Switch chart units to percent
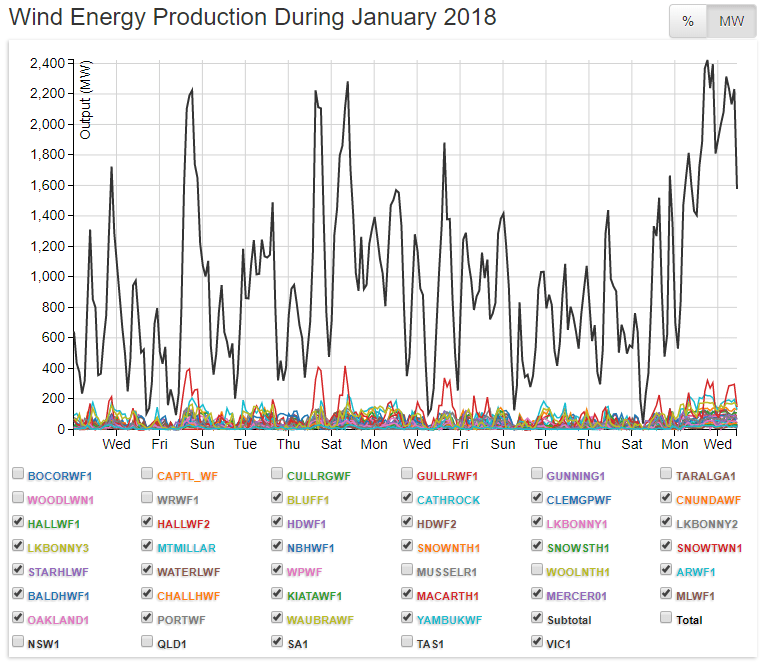Image resolution: width=766 pixels, height=662 pixels. coord(687,22)
